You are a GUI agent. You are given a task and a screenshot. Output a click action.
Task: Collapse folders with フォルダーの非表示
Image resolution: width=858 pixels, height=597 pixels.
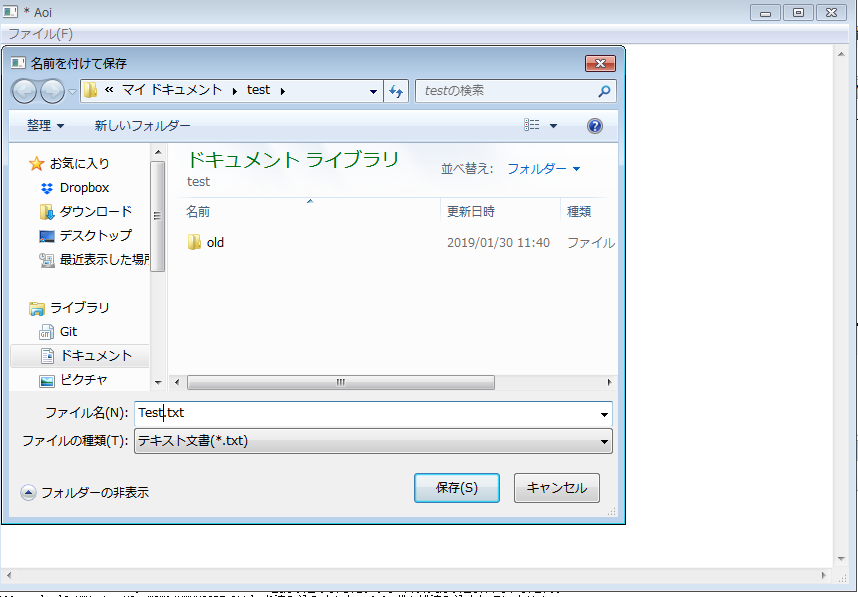85,492
